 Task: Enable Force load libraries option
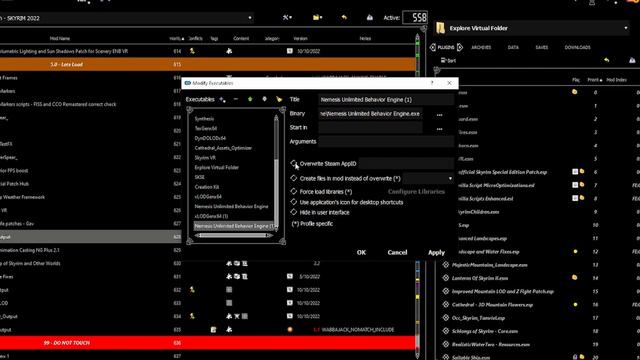point(294,191)
